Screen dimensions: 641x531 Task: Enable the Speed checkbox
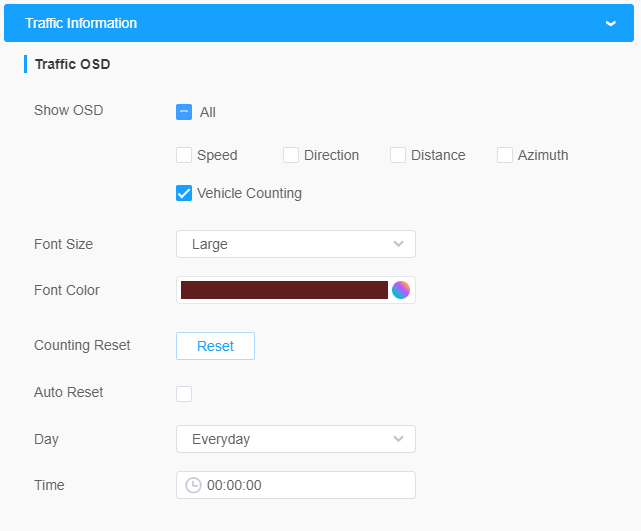(x=184, y=155)
